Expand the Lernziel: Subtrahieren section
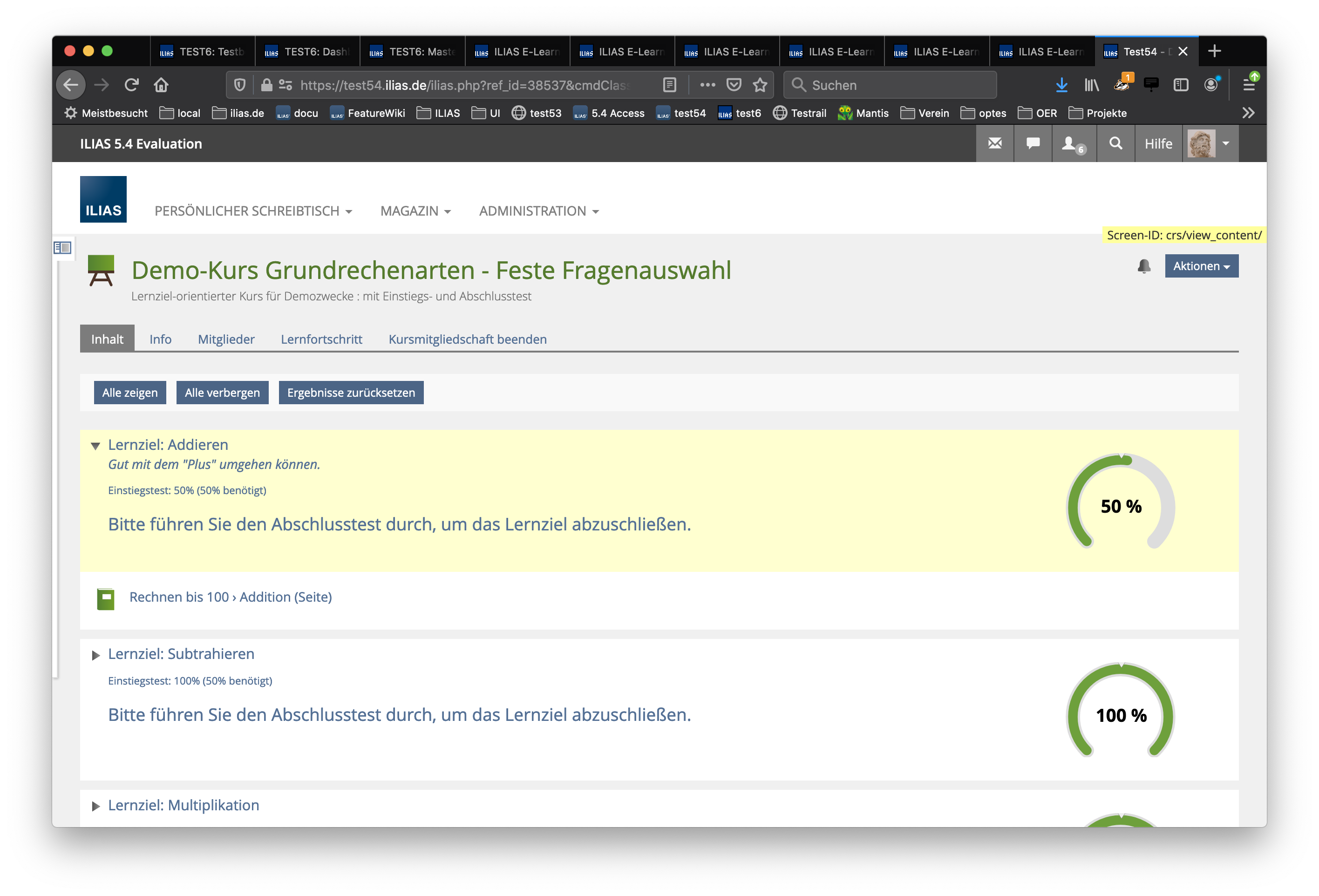Image resolution: width=1319 pixels, height=896 pixels. tap(95, 655)
